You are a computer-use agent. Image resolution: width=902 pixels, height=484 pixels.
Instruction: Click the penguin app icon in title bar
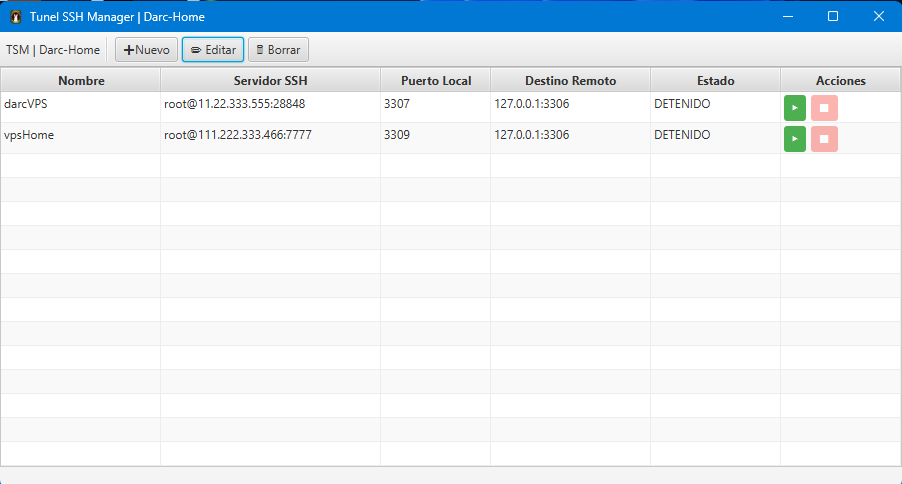click(x=15, y=17)
